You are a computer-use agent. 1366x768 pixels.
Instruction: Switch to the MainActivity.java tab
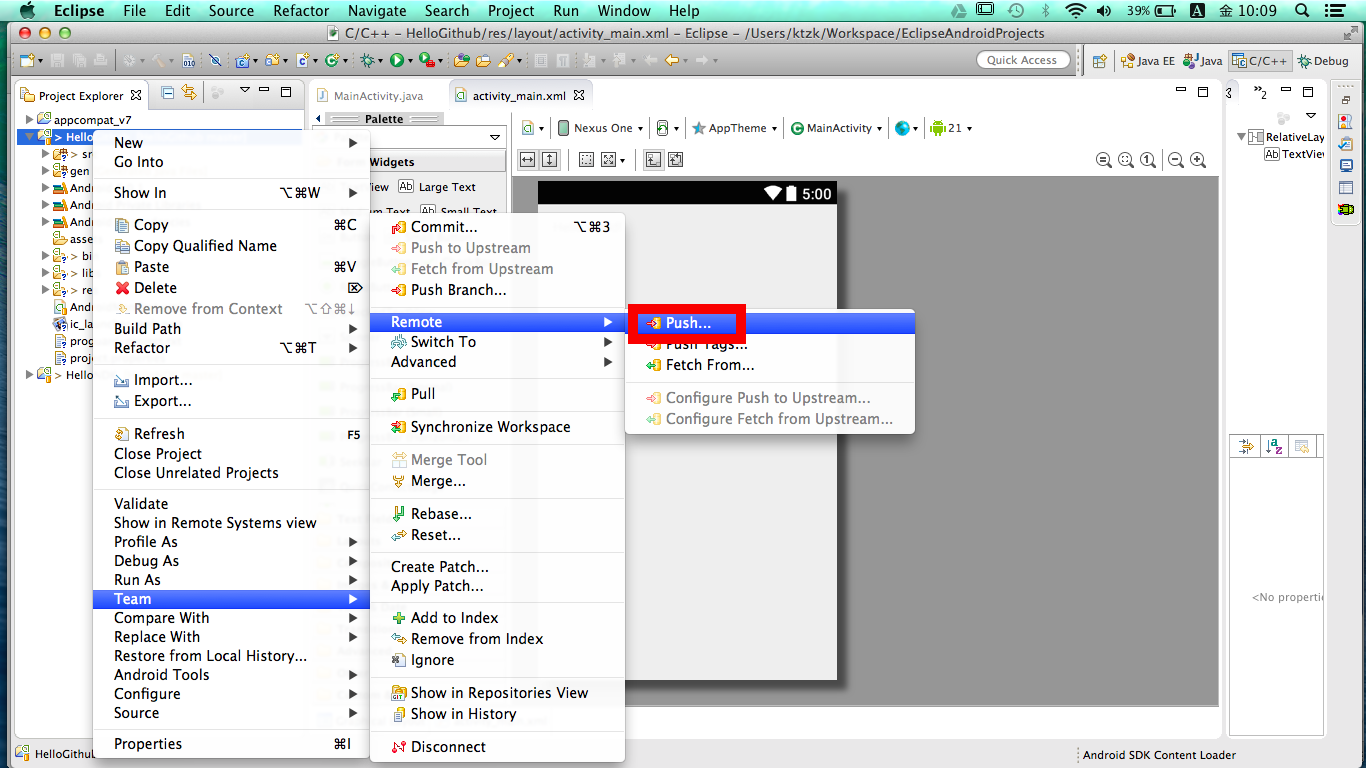(x=378, y=96)
